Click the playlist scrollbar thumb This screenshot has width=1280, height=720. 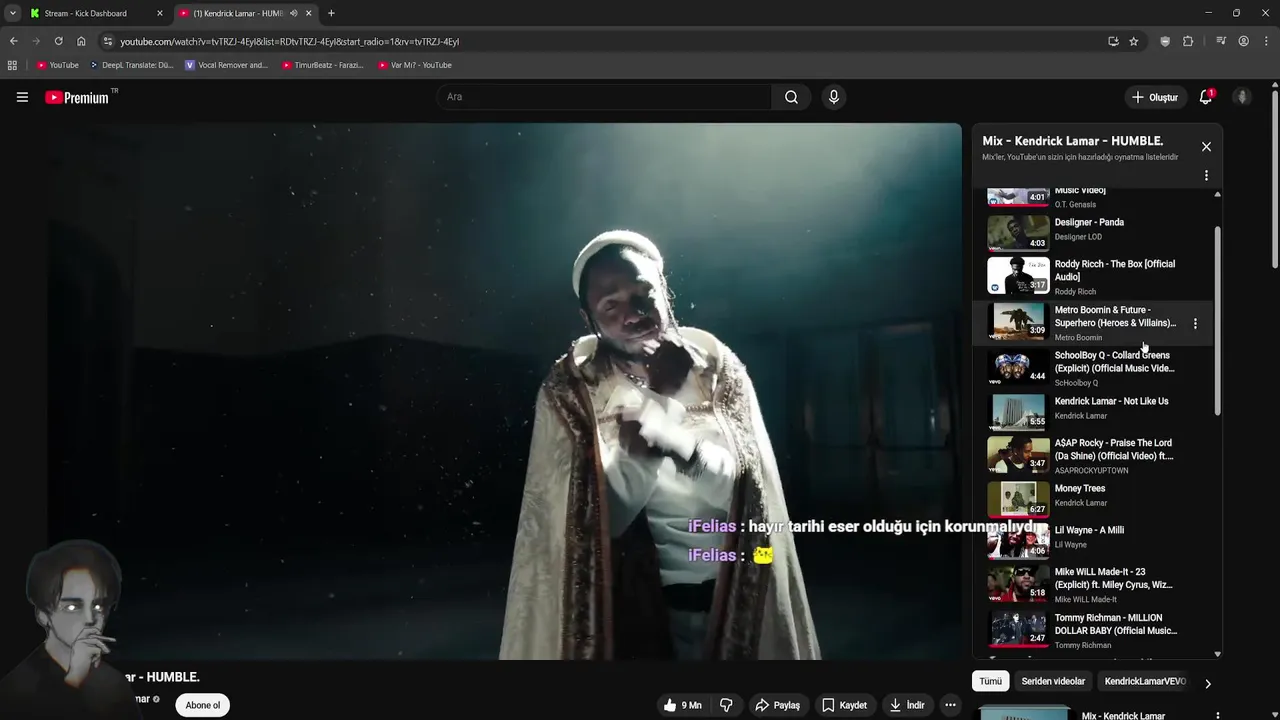click(x=1217, y=320)
